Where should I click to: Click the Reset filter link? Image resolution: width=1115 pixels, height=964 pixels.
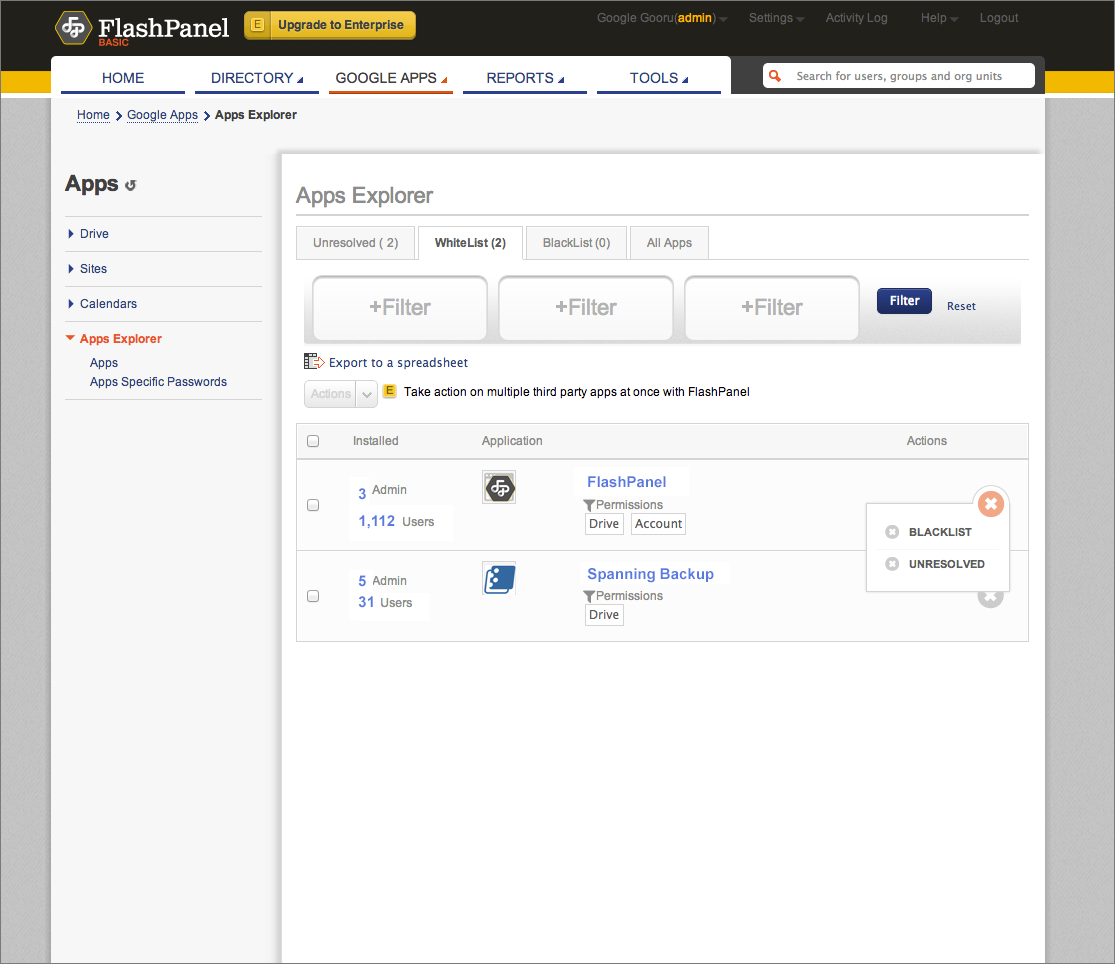click(x=961, y=306)
